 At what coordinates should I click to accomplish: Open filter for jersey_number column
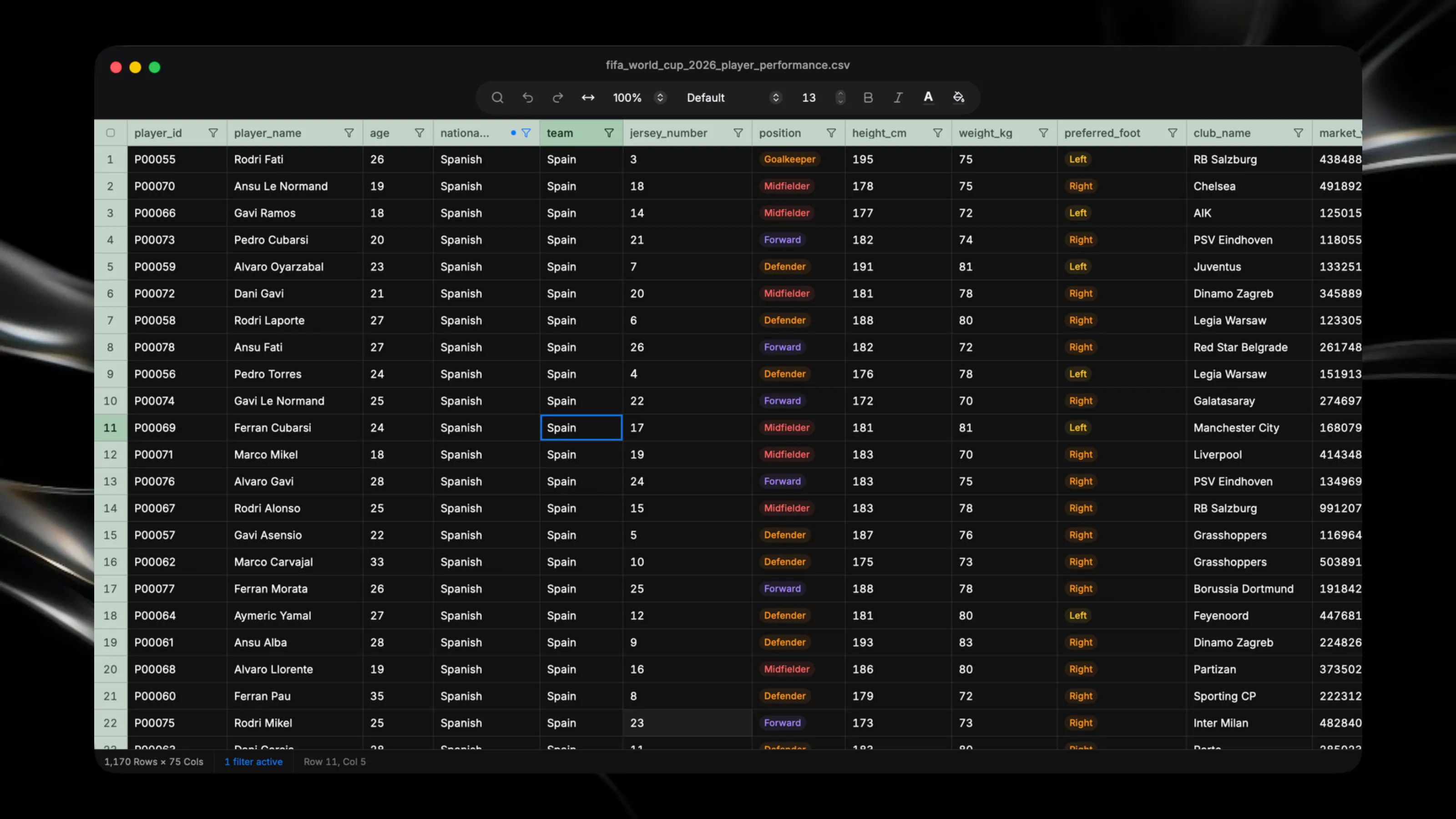[738, 133]
